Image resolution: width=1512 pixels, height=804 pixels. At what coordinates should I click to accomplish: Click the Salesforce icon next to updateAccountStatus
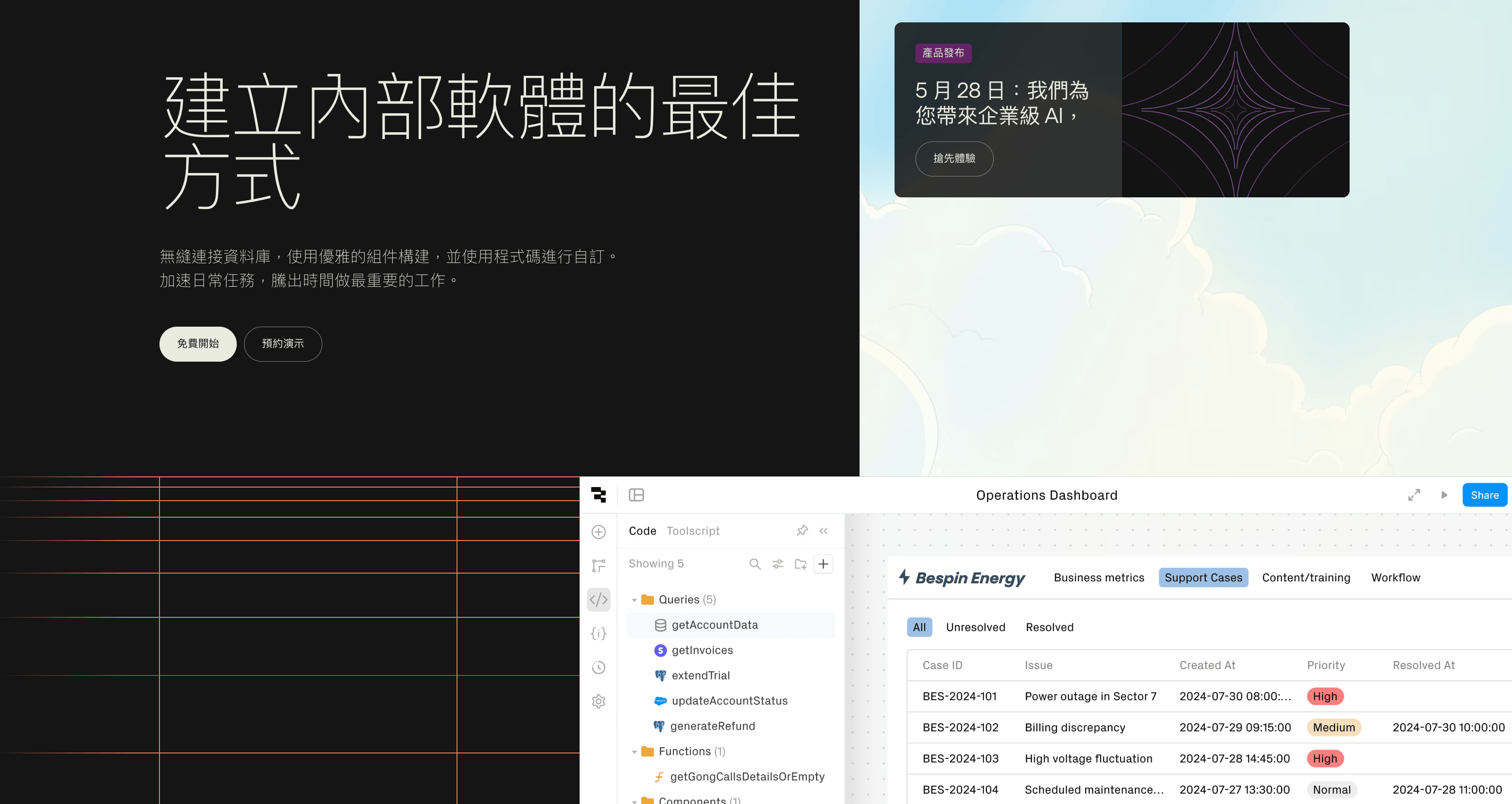click(x=660, y=701)
